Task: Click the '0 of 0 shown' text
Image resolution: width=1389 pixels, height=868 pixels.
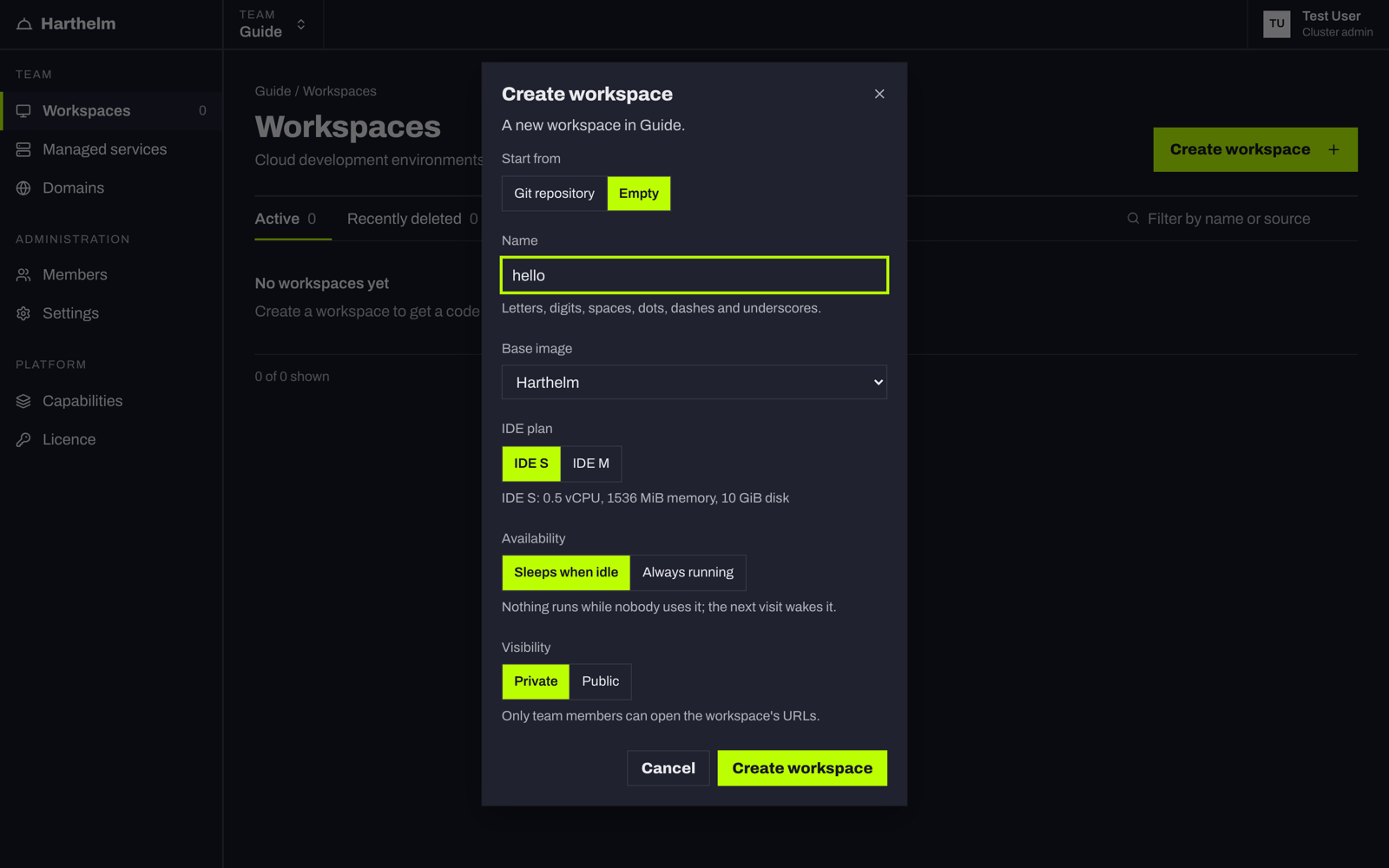Action: (x=292, y=377)
